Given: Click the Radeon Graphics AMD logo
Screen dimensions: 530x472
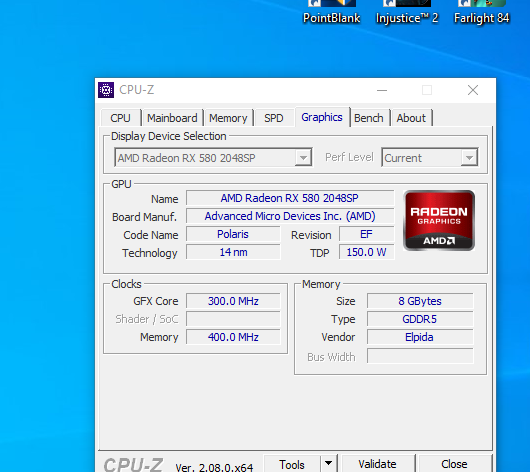Looking at the screenshot, I should (439, 220).
